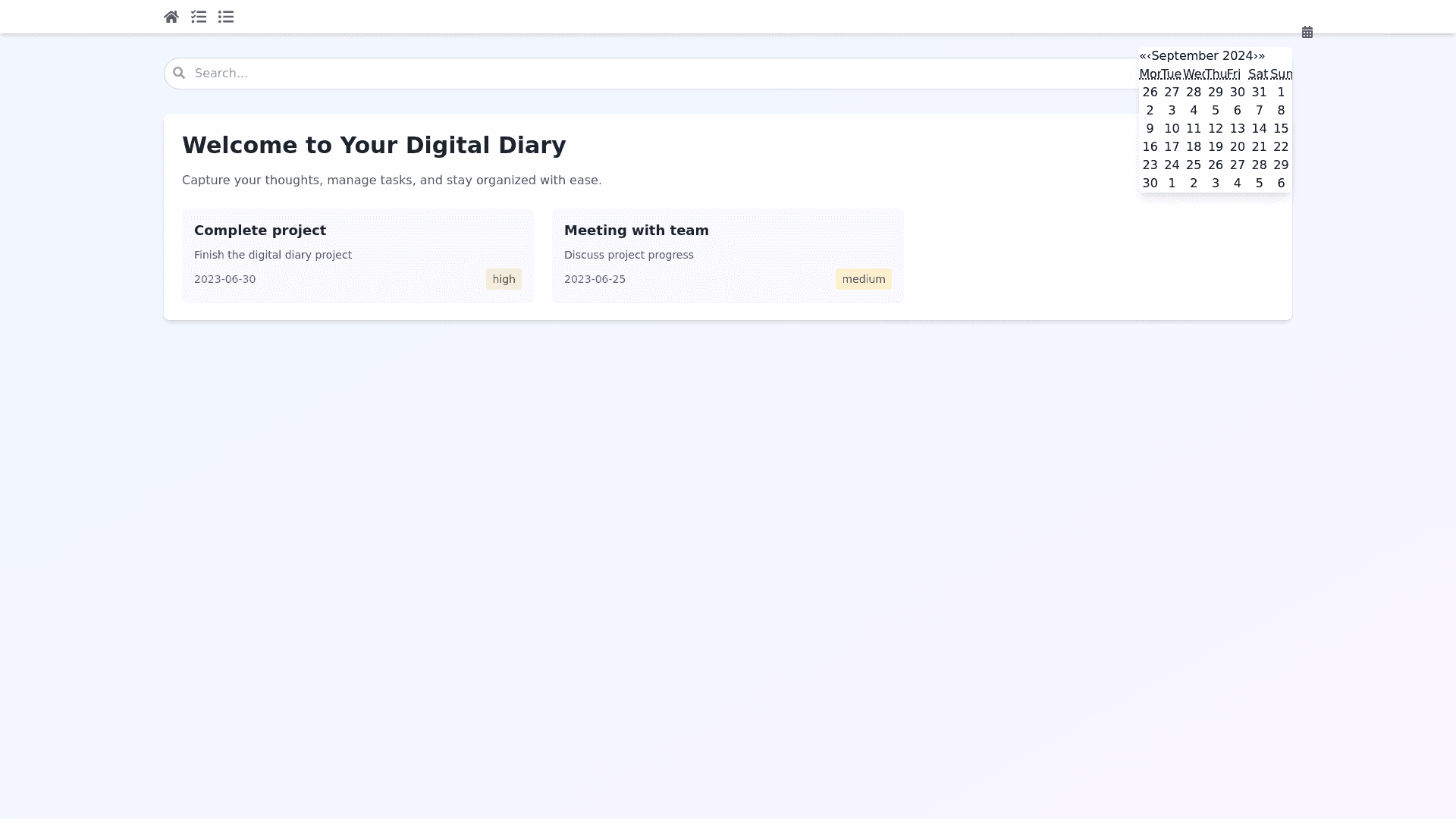Toggle the calendar icon at top right
This screenshot has width=1456, height=819.
coord(1307,32)
